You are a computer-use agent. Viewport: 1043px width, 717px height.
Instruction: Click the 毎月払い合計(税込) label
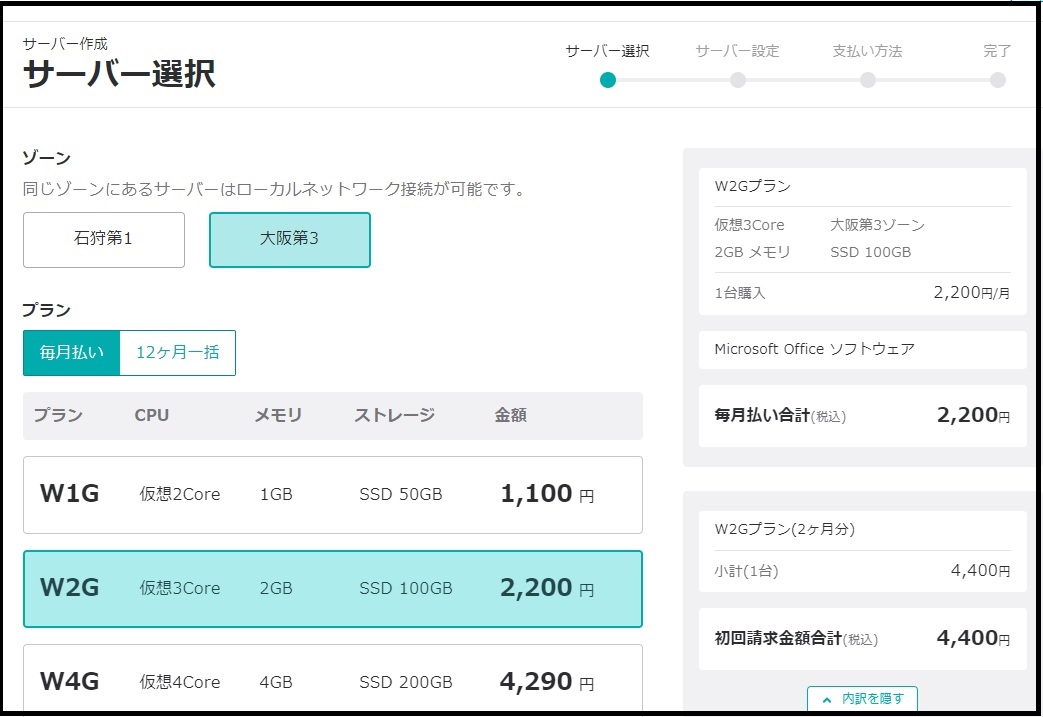click(x=780, y=416)
